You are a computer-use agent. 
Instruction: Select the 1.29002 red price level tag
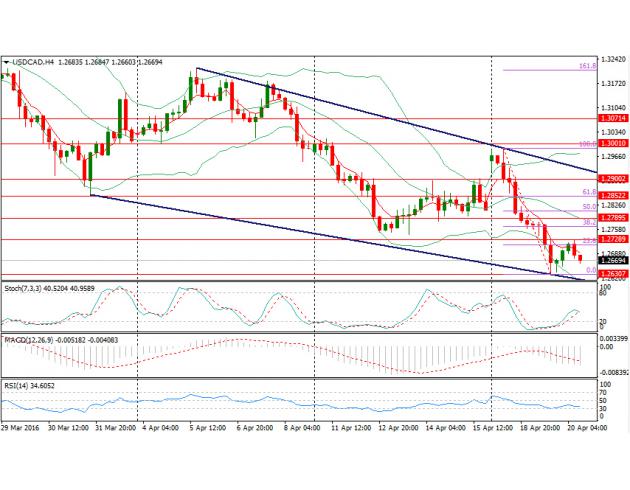[612, 179]
